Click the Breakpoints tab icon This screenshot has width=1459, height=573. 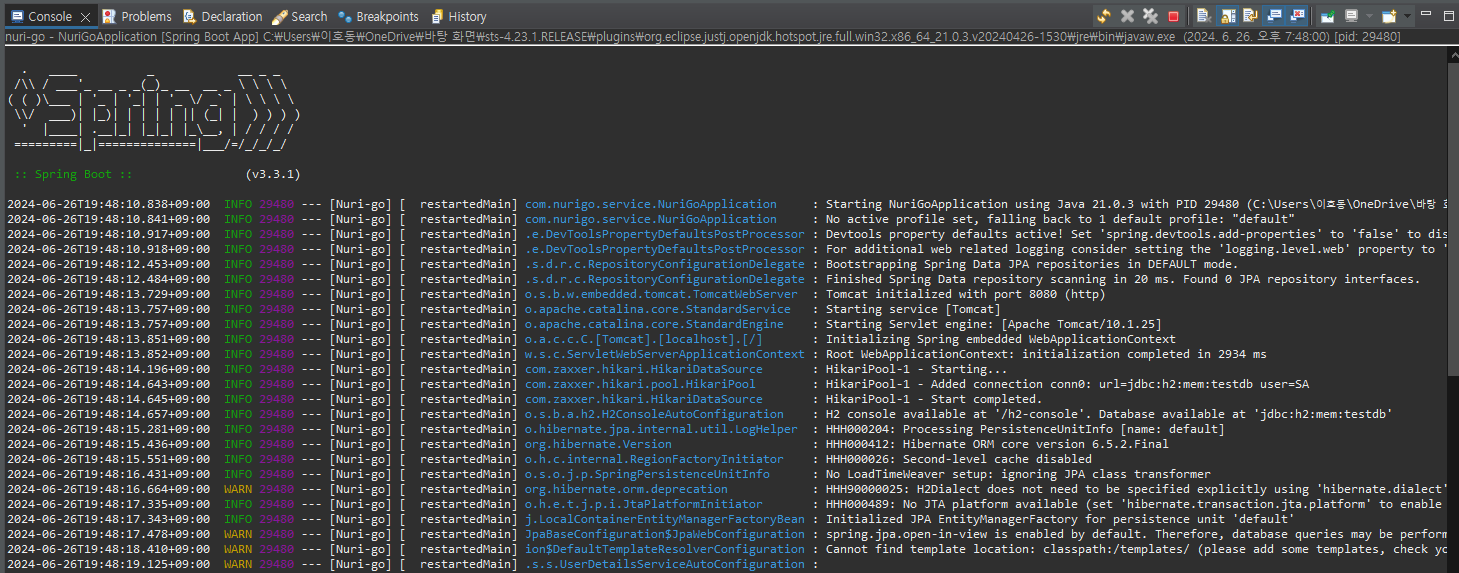[x=345, y=16]
